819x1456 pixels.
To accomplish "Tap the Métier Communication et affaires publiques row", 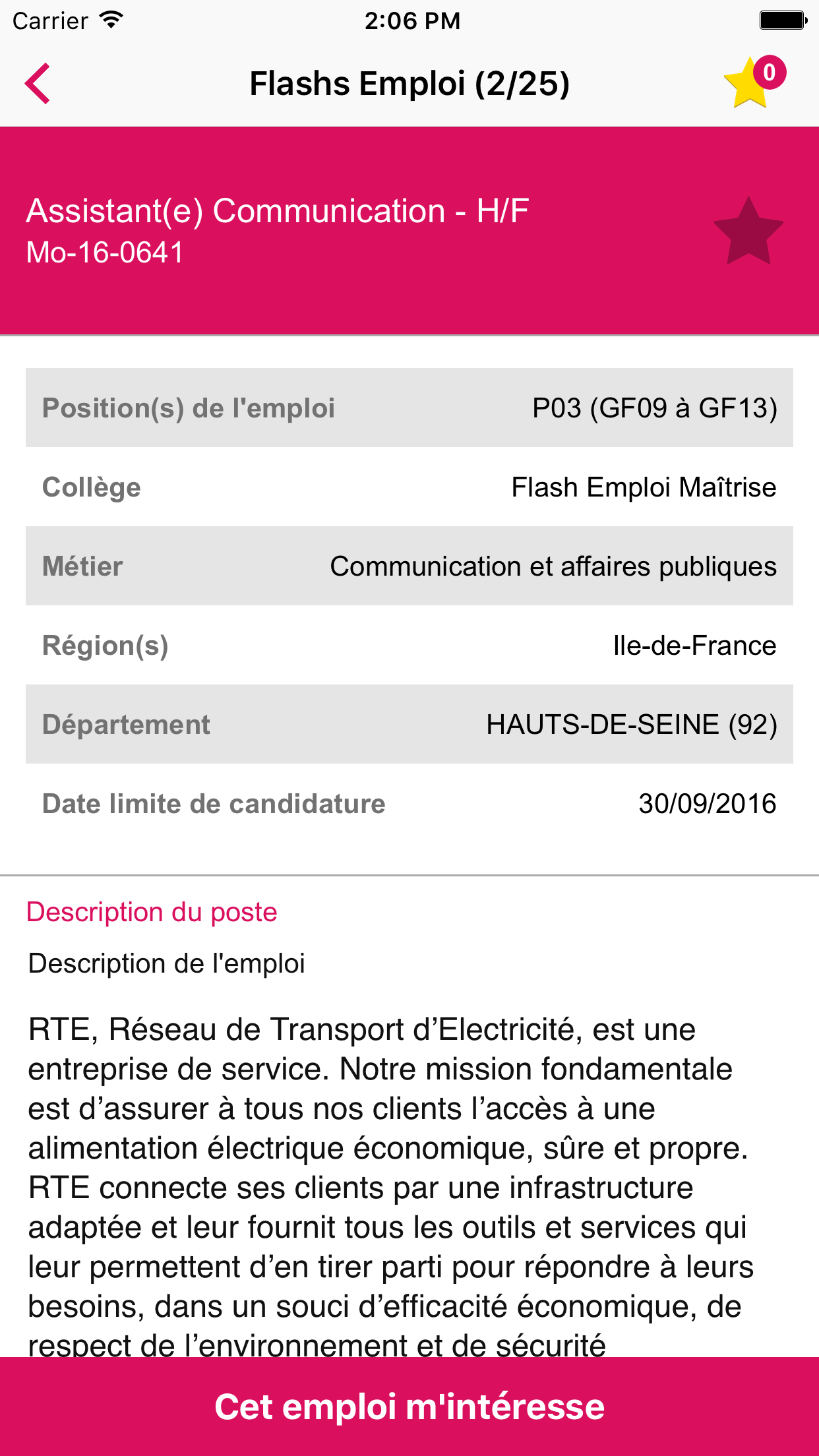I will 409,566.
